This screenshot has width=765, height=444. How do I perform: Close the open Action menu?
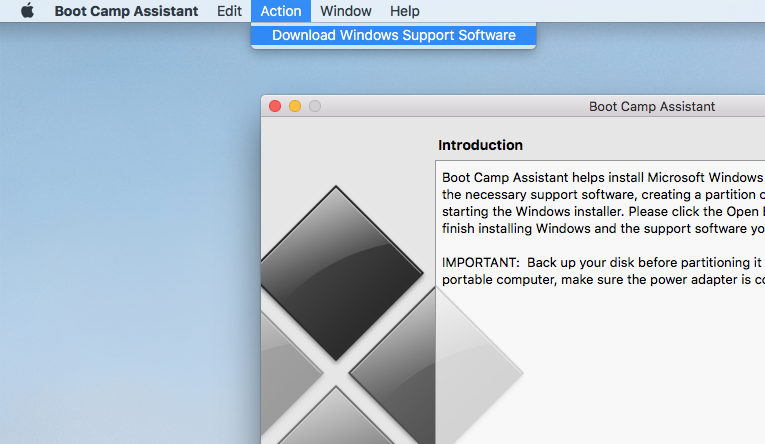(281, 11)
